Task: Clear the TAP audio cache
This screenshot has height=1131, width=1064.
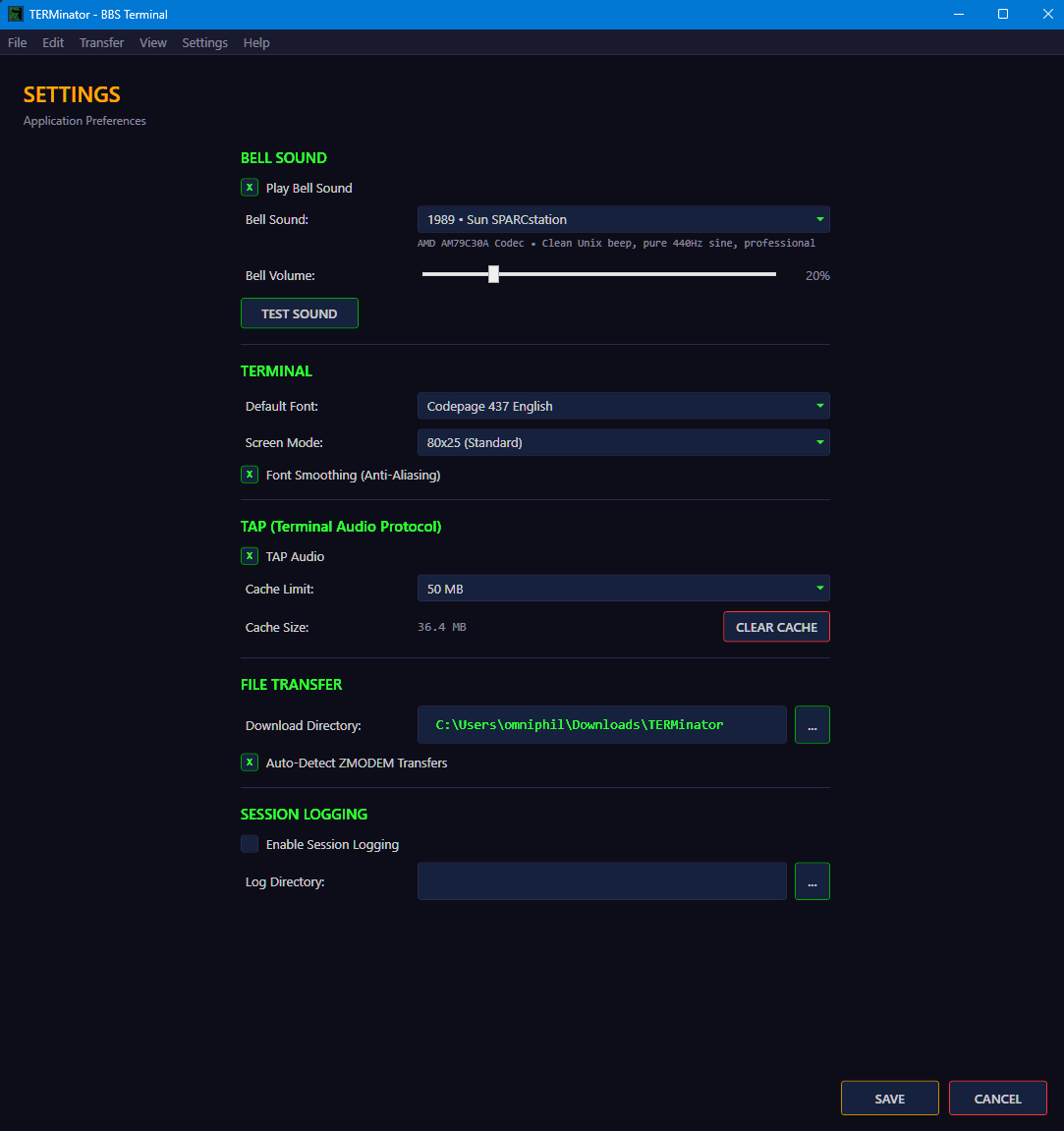Action: [776, 626]
